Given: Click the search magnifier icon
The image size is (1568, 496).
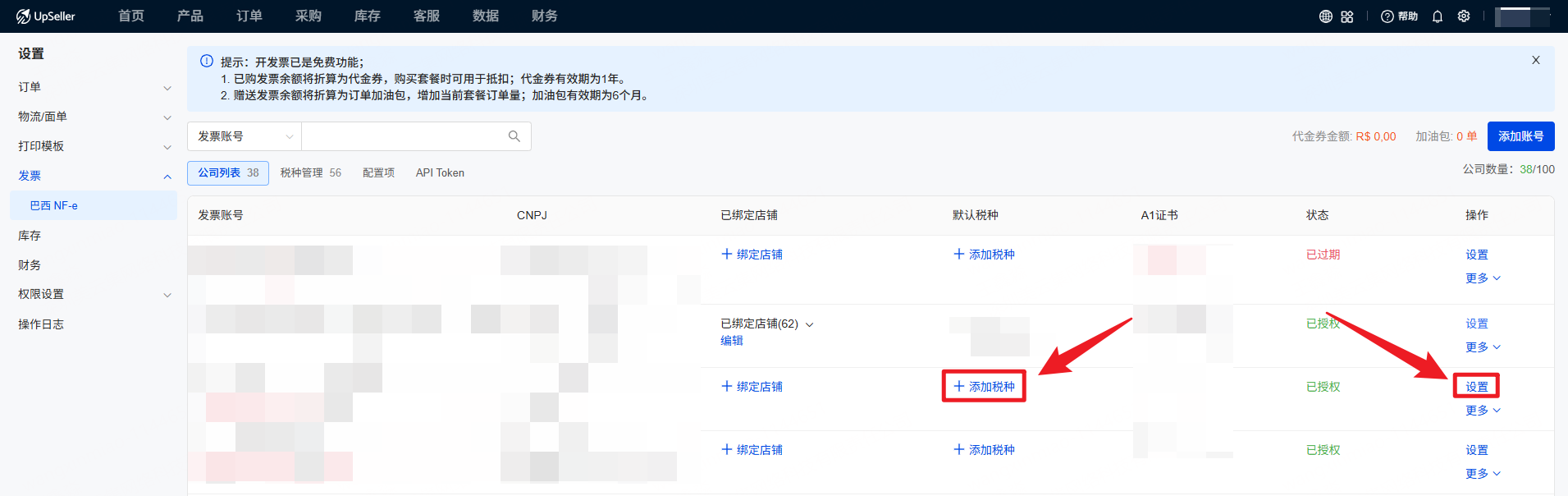Looking at the screenshot, I should tap(514, 136).
